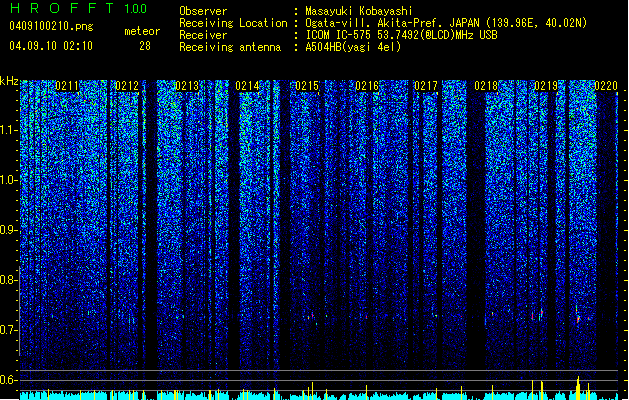
Task: Click the 0213 time marker
Action: pos(187,86)
